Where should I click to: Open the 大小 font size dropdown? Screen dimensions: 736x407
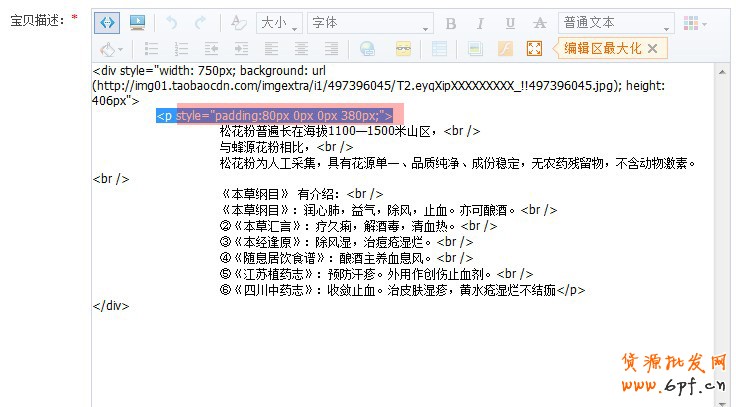click(x=279, y=23)
